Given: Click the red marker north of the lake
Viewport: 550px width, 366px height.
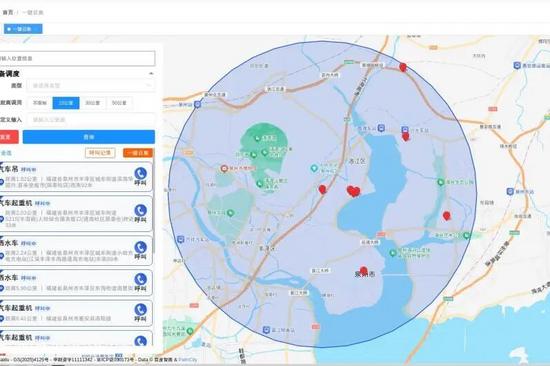Looking at the screenshot, I should [405, 137].
